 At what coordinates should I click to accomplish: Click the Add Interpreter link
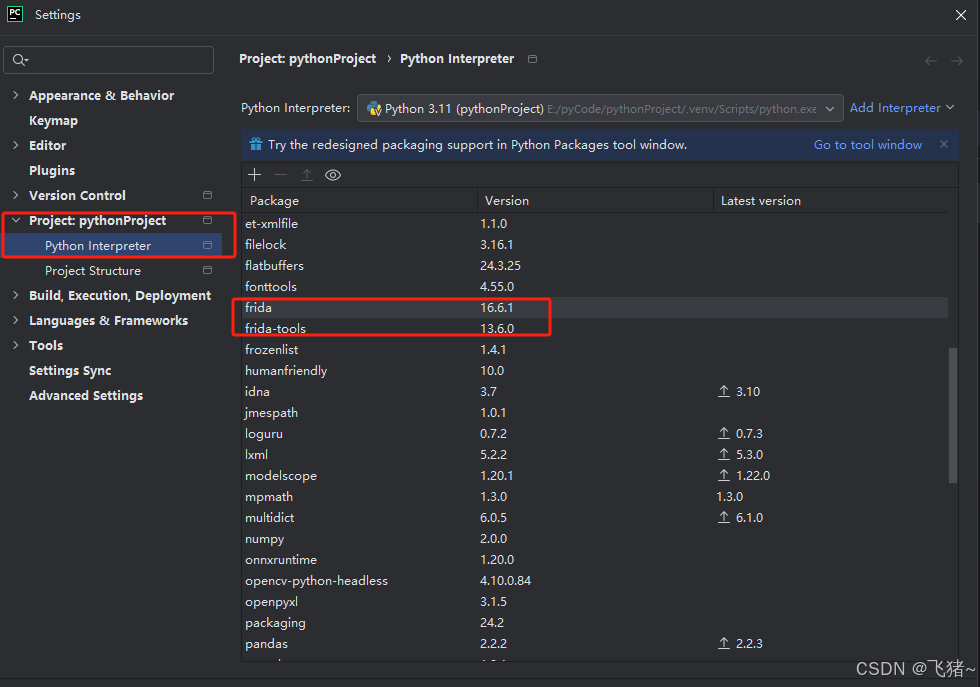click(x=895, y=108)
